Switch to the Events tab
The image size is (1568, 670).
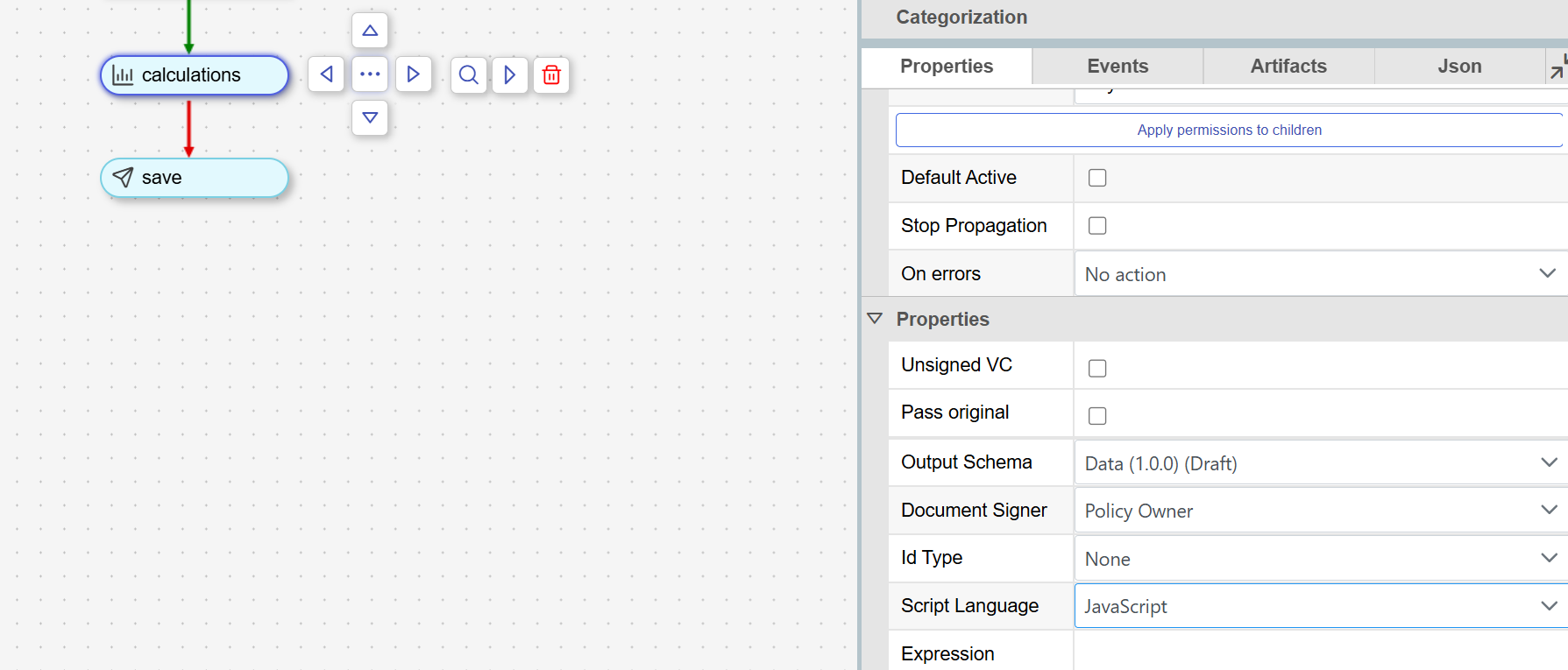[x=1117, y=67]
